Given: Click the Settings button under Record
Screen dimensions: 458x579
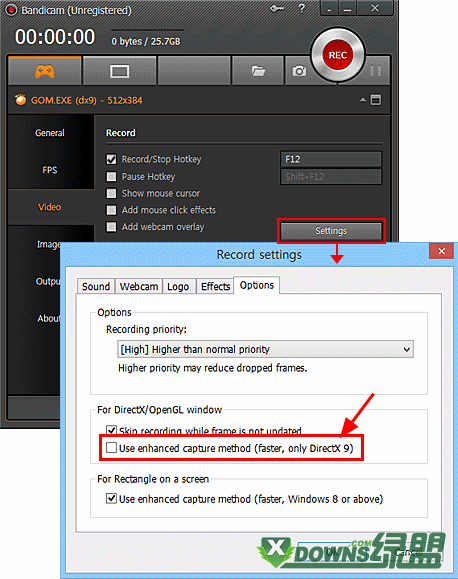Looking at the screenshot, I should point(331,231).
